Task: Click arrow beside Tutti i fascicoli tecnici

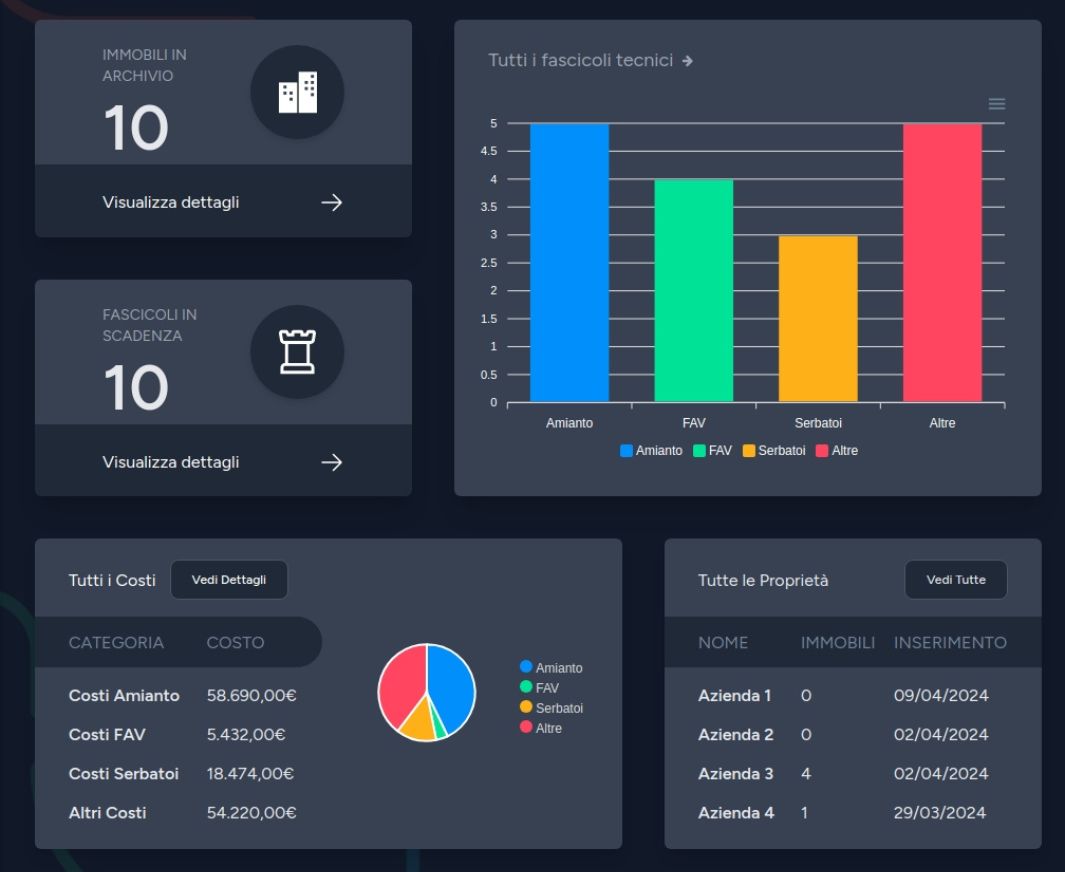Action: point(687,61)
